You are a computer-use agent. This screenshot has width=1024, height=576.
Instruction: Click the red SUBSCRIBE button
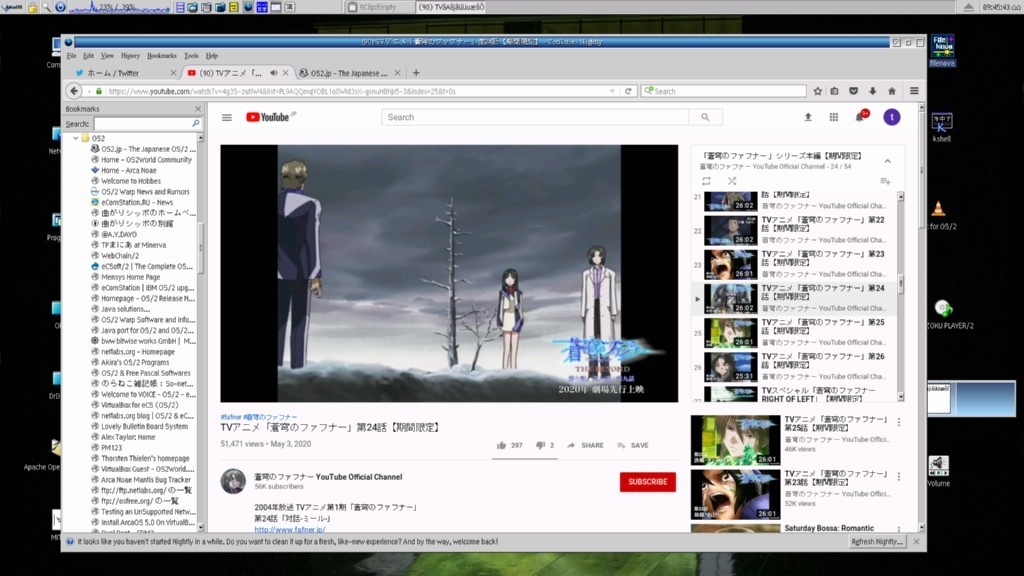coord(647,482)
